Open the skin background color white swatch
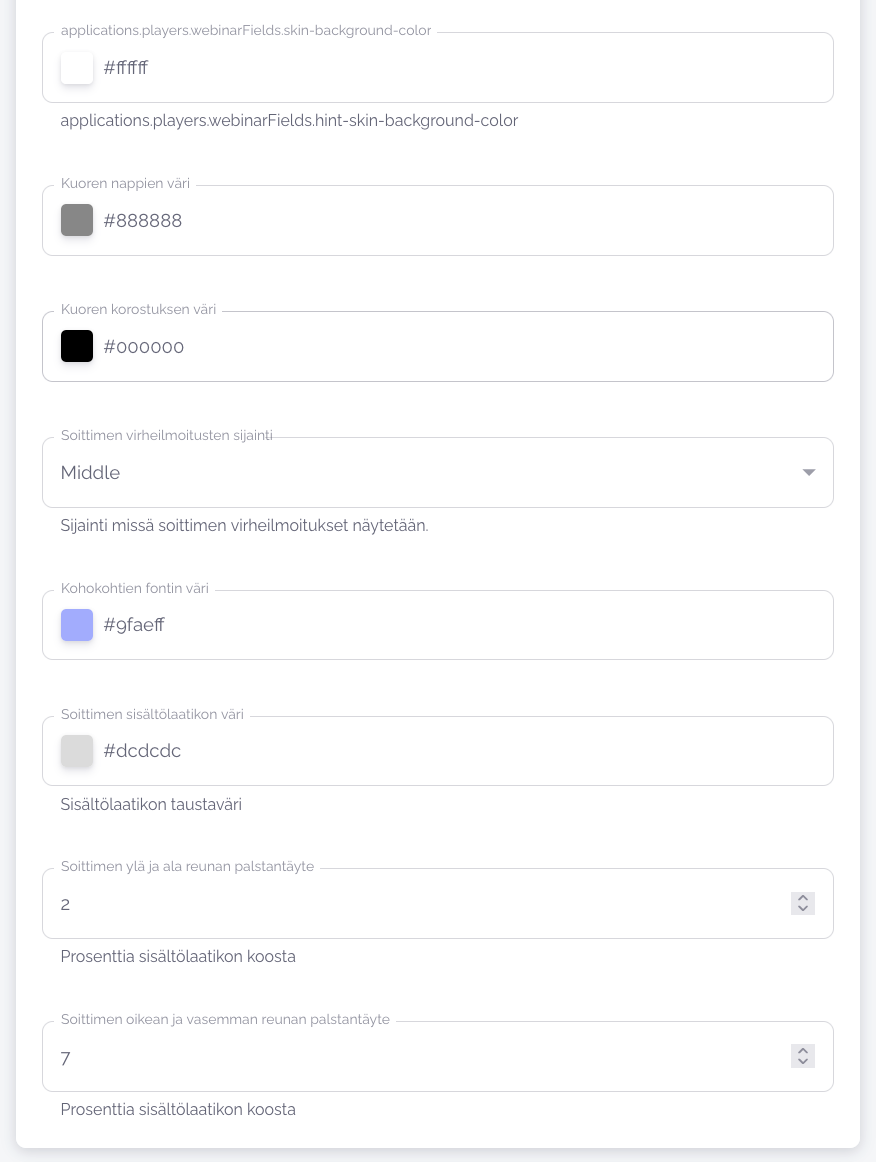The width and height of the screenshot is (876, 1162). click(77, 68)
